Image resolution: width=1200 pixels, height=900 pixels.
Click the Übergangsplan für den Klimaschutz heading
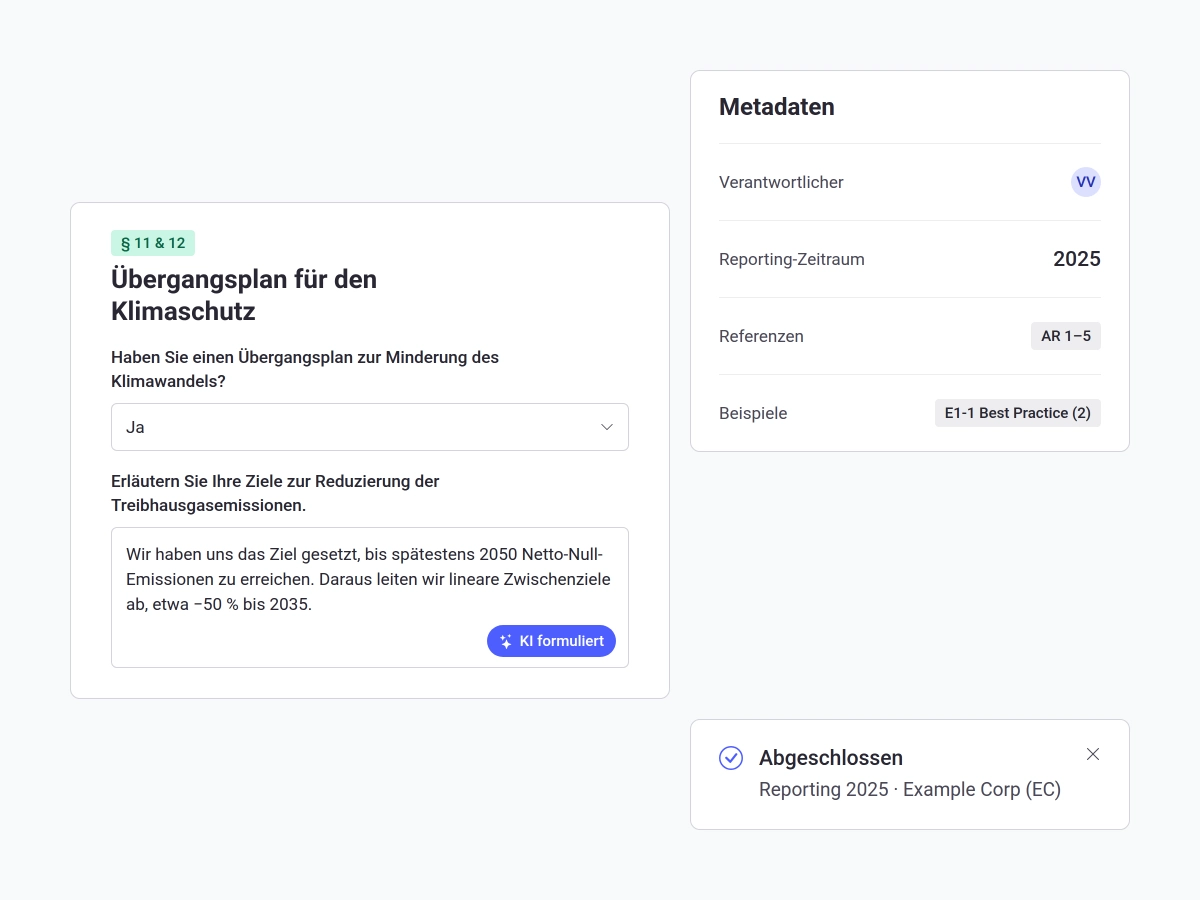(x=244, y=295)
